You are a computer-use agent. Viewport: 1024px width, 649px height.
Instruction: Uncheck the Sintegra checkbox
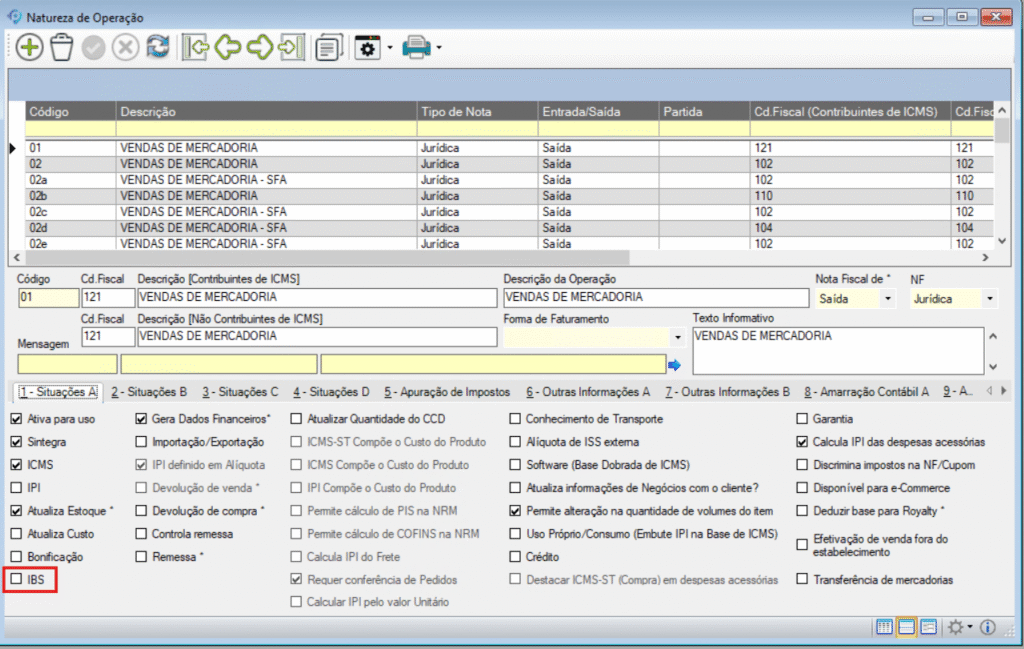(x=16, y=441)
